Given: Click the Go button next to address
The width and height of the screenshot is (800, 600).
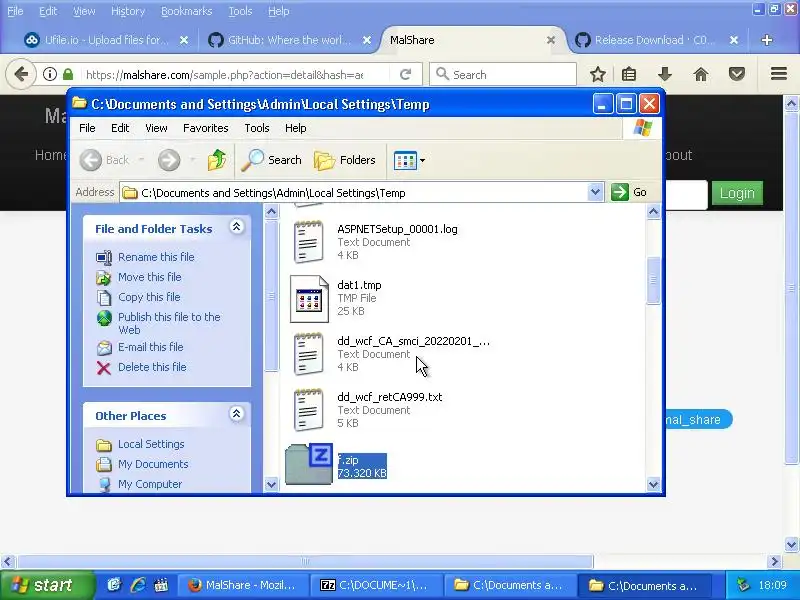Looking at the screenshot, I should pos(629,192).
